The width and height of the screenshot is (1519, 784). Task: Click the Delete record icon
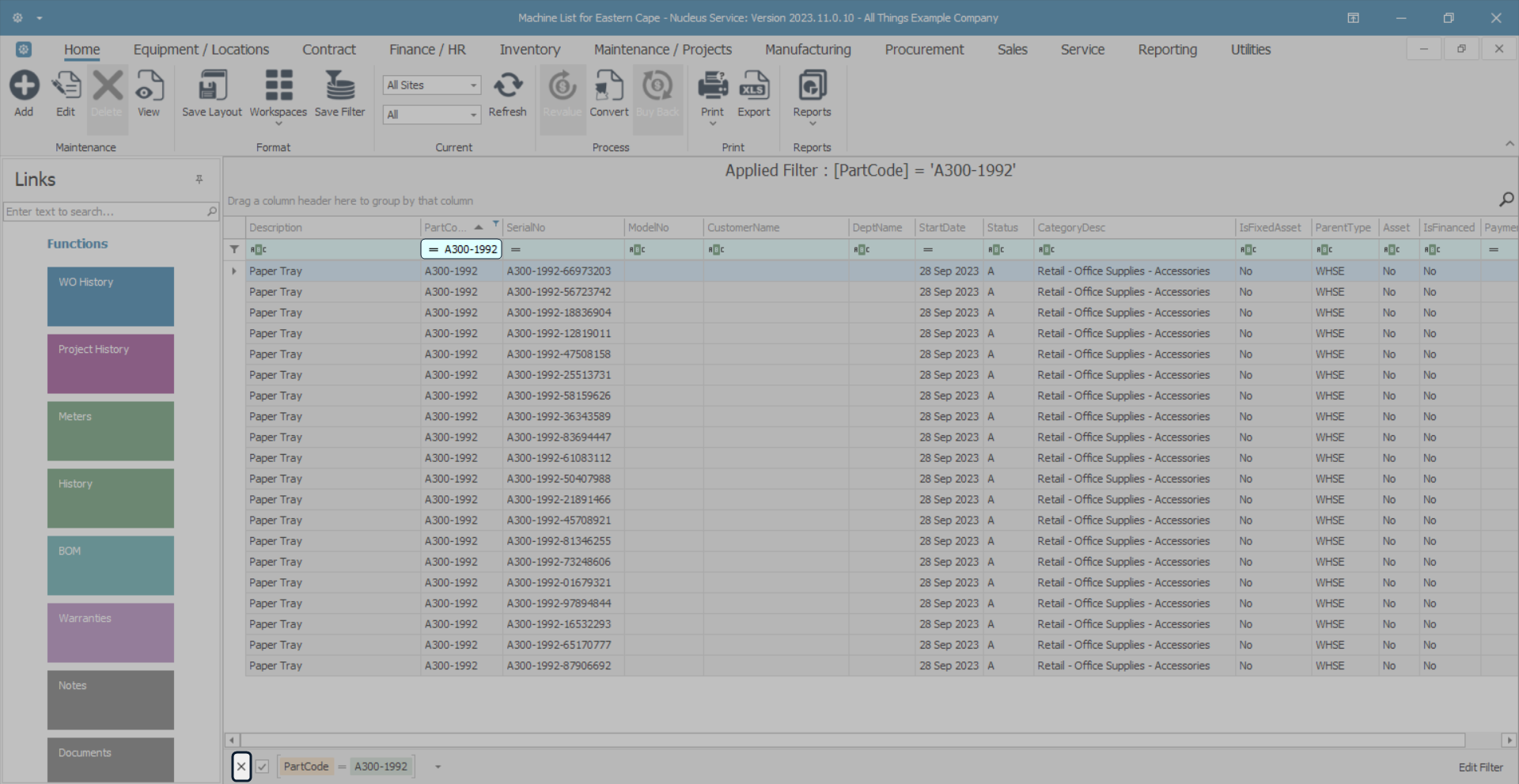click(x=108, y=85)
